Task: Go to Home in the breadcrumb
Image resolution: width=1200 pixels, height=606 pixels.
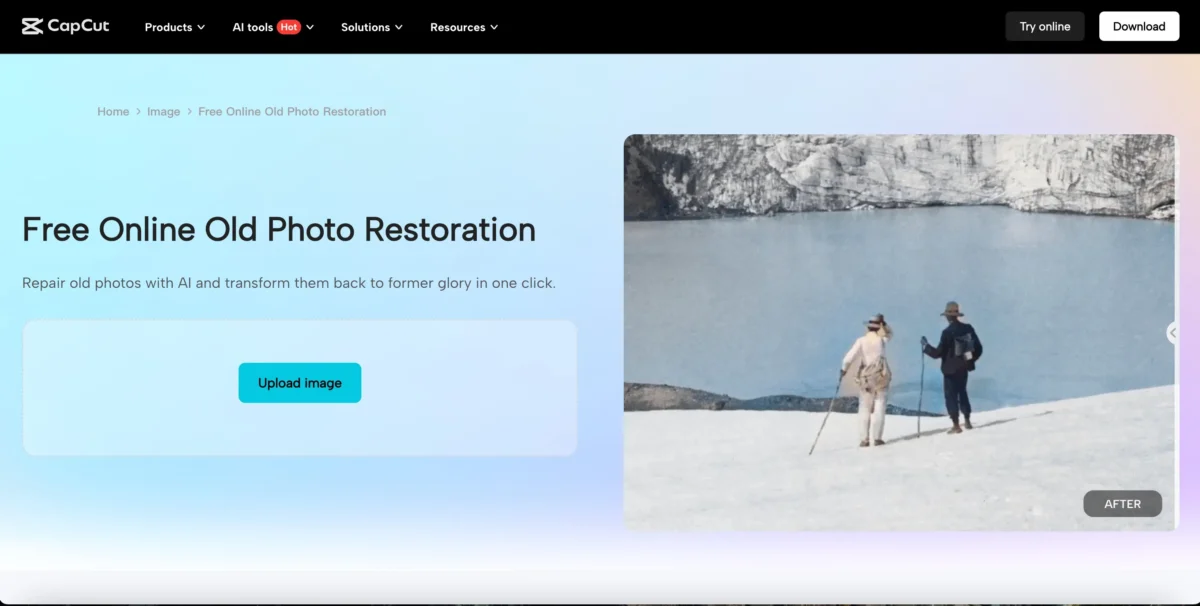Action: pyautogui.click(x=113, y=112)
